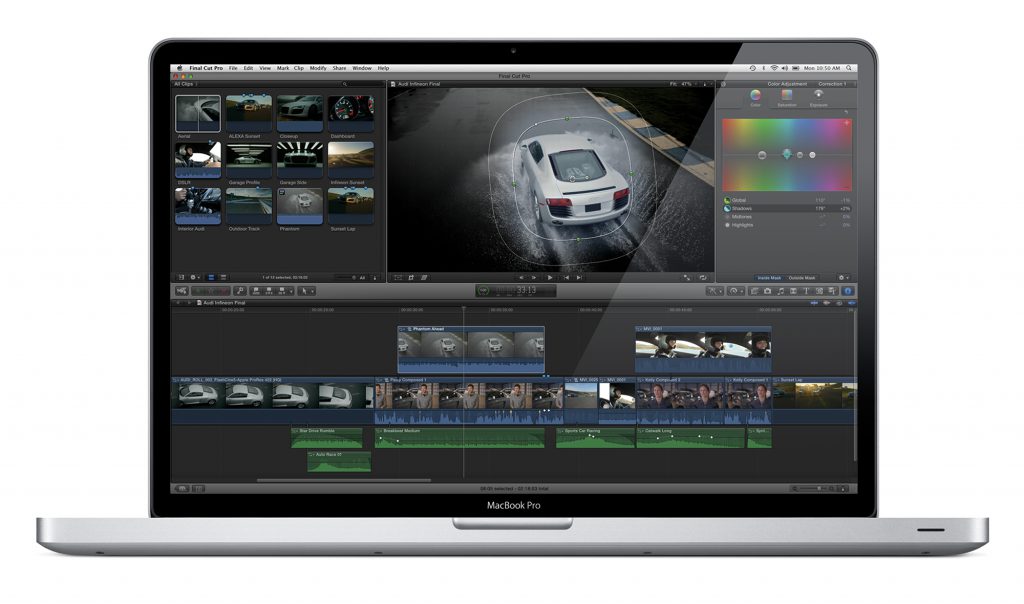Click the viewer distort tool icon
Viewport: 1024px width, 604px height.
click(424, 278)
